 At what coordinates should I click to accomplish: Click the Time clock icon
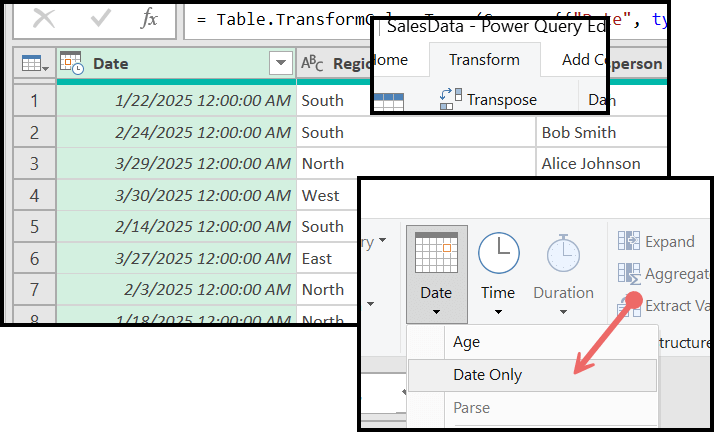point(498,255)
